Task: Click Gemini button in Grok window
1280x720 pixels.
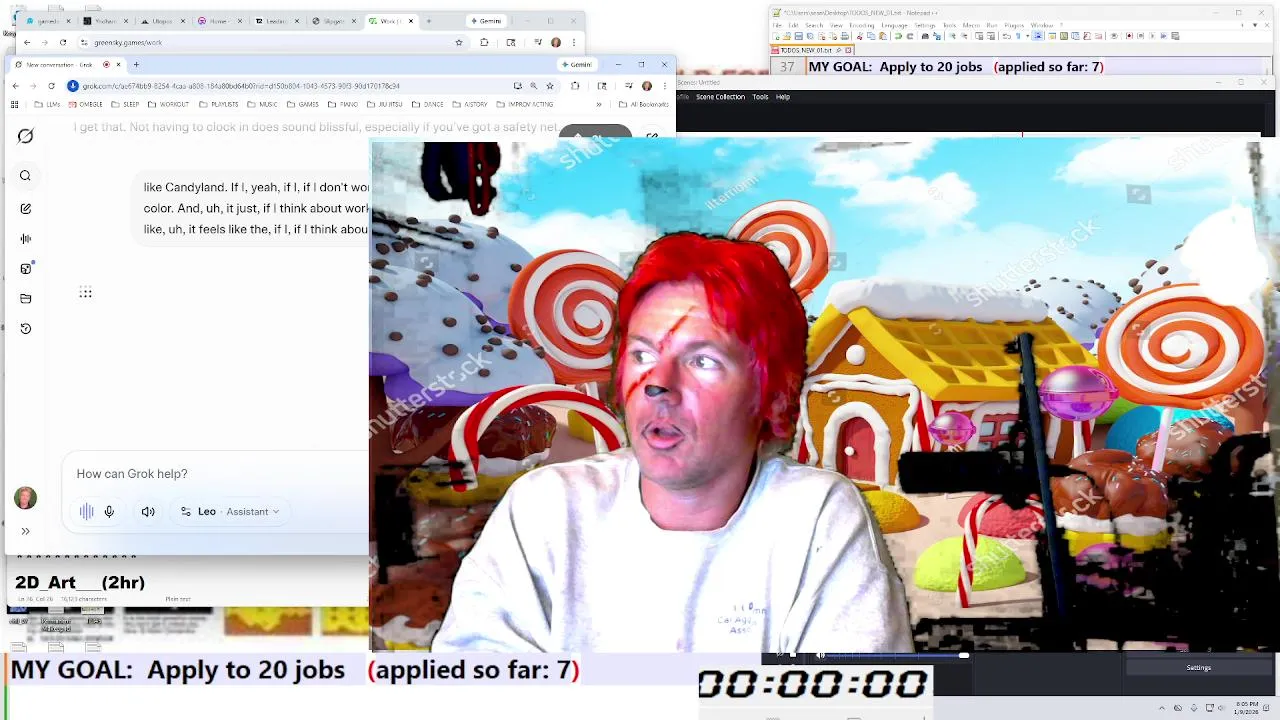Action: (577, 65)
